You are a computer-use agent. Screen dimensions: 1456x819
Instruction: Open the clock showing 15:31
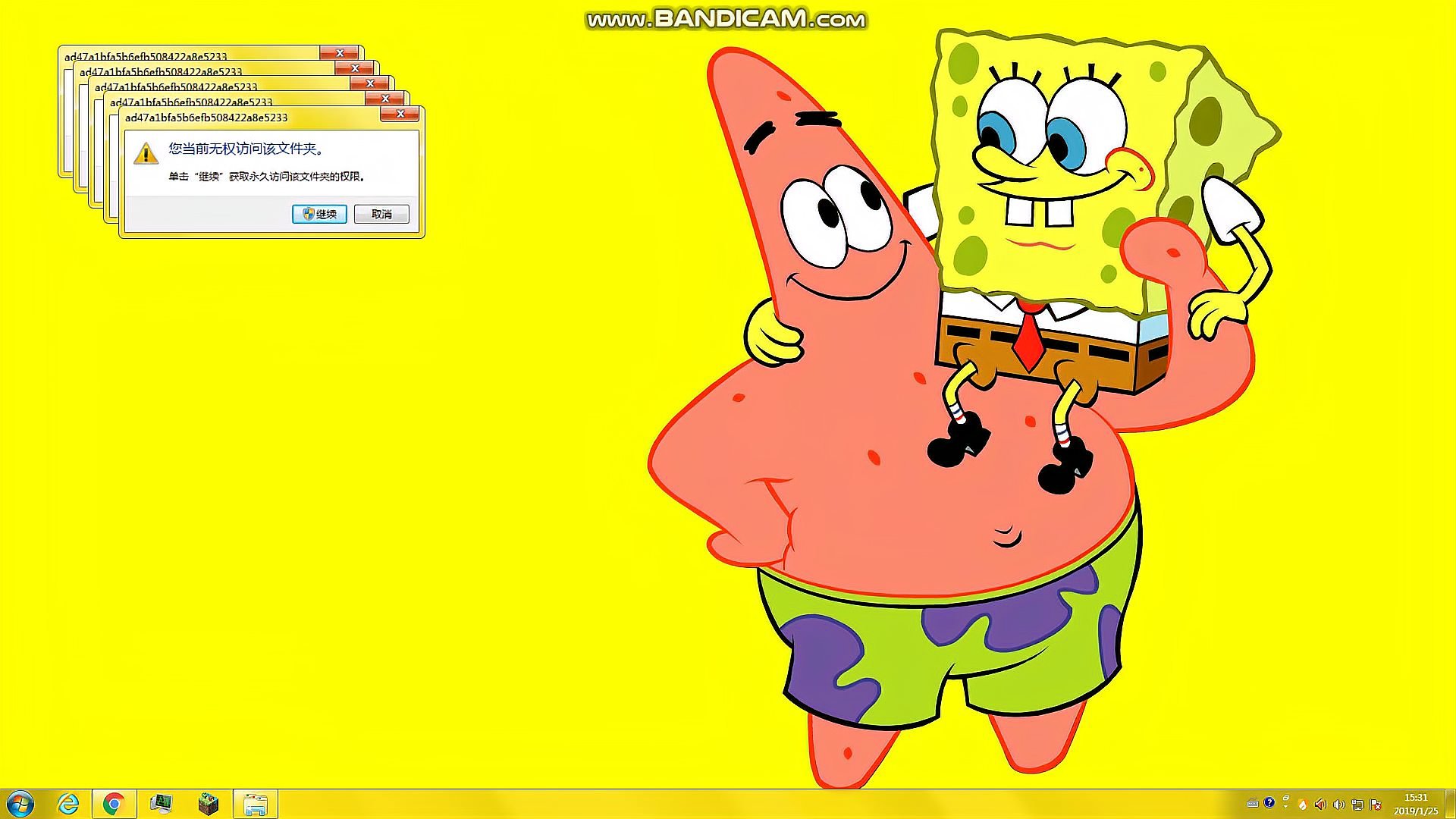(1415, 804)
